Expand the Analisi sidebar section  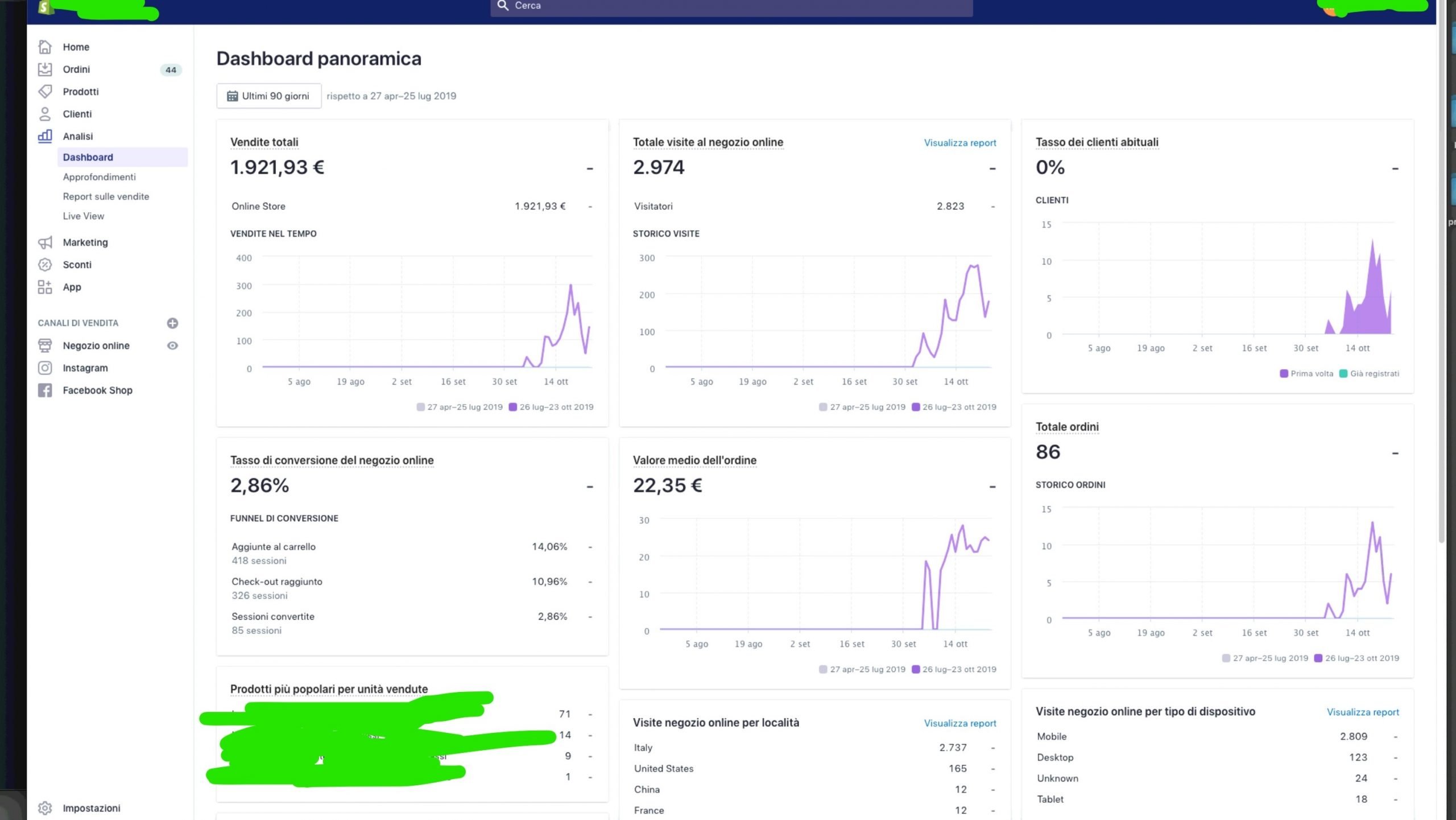[x=78, y=137]
